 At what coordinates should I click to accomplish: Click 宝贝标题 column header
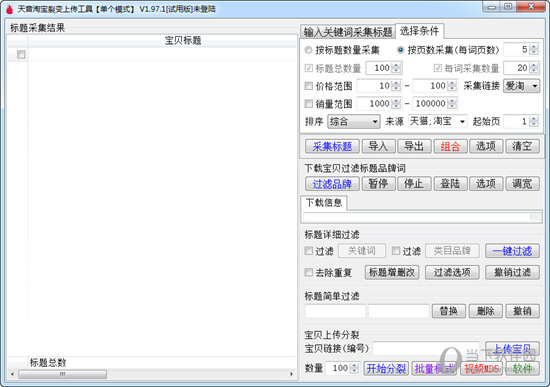183,40
